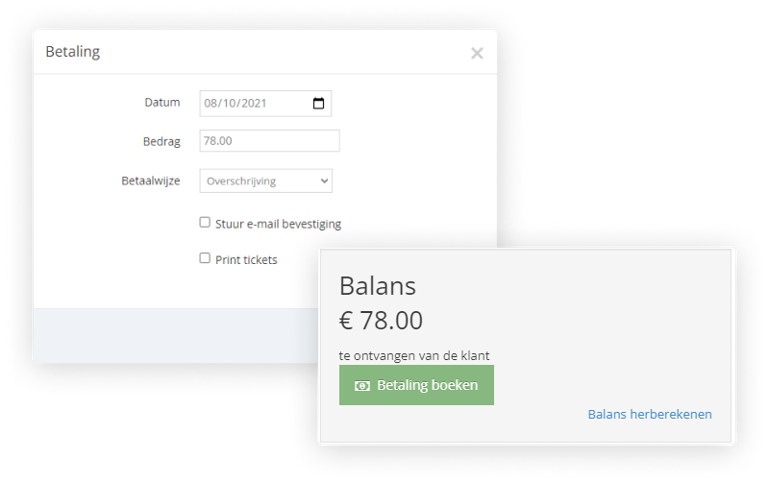Click the Balans heading in the panel
The width and height of the screenshot is (768, 482).
click(377, 285)
